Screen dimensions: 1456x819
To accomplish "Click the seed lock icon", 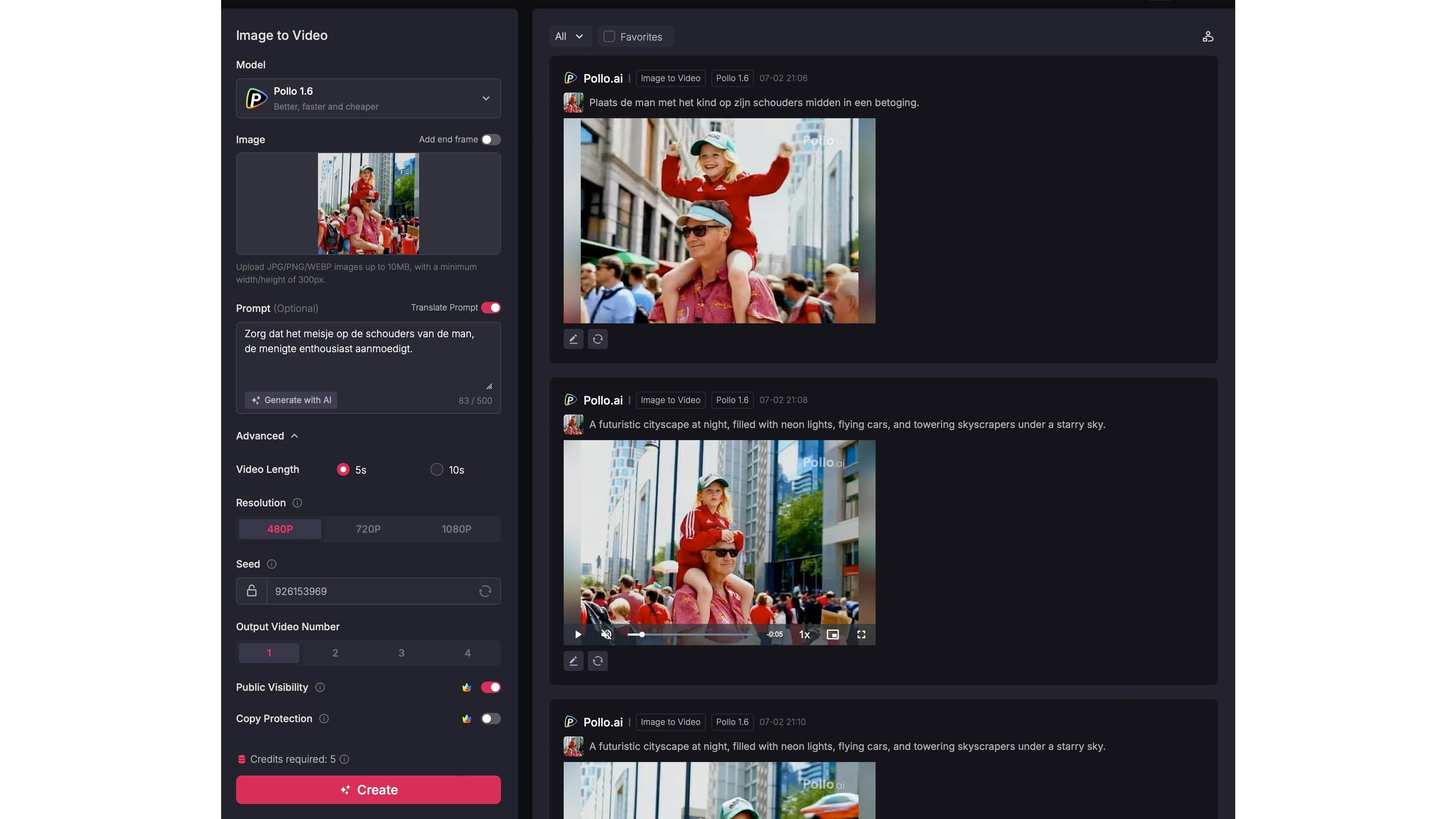I will [251, 591].
